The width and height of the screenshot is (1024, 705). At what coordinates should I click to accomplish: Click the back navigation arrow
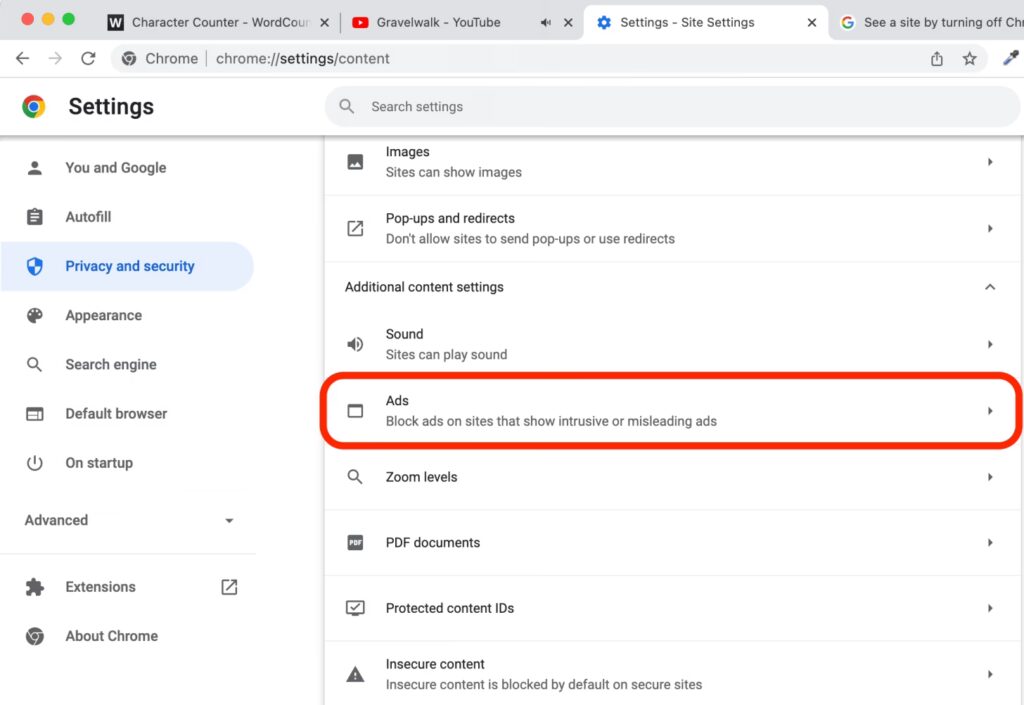[23, 59]
